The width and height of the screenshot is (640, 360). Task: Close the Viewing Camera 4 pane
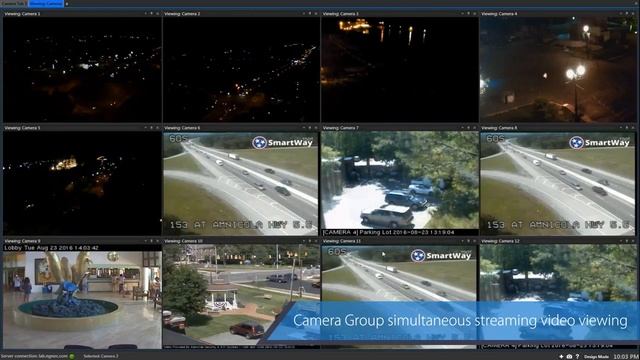[x=633, y=13]
